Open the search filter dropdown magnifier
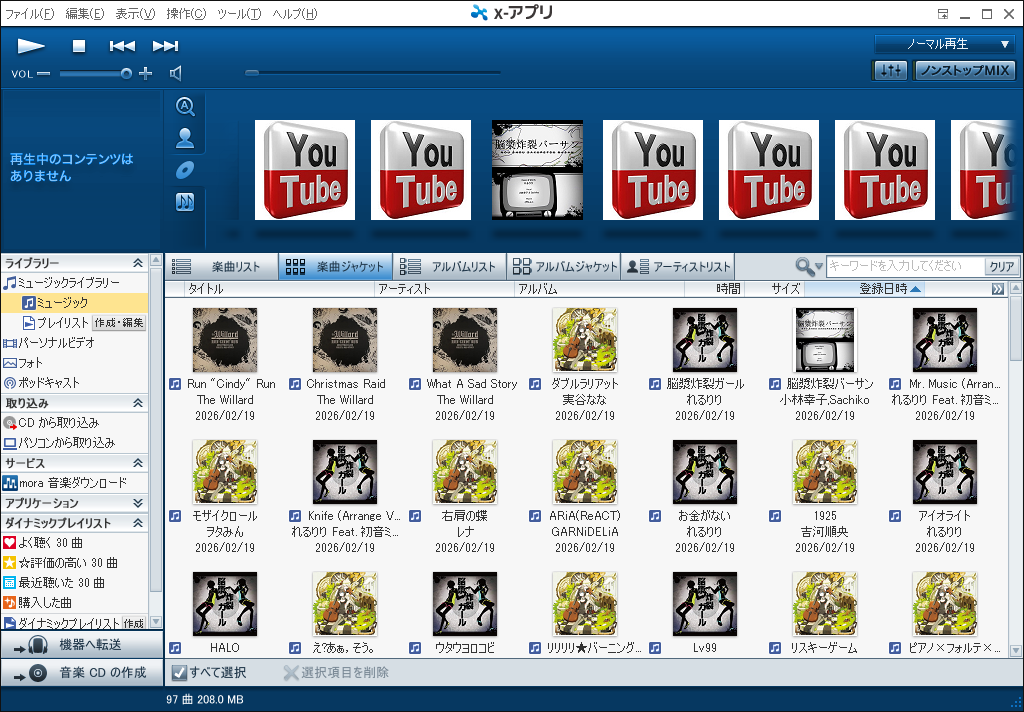Image resolution: width=1024 pixels, height=712 pixels. (808, 267)
